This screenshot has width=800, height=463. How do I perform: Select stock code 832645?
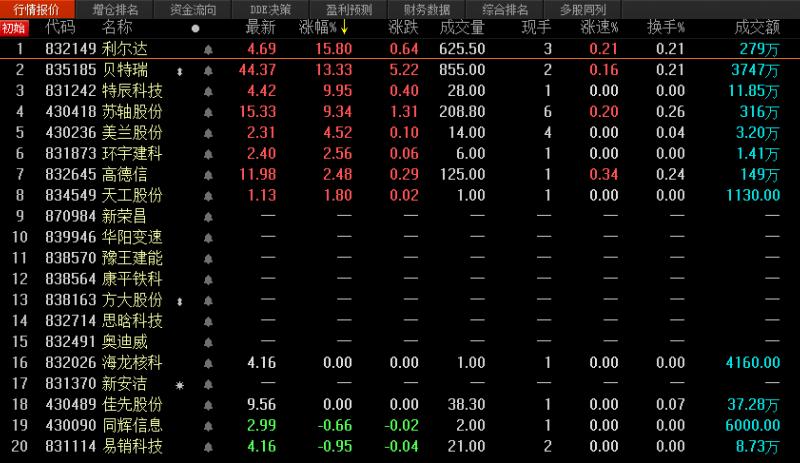point(70,175)
